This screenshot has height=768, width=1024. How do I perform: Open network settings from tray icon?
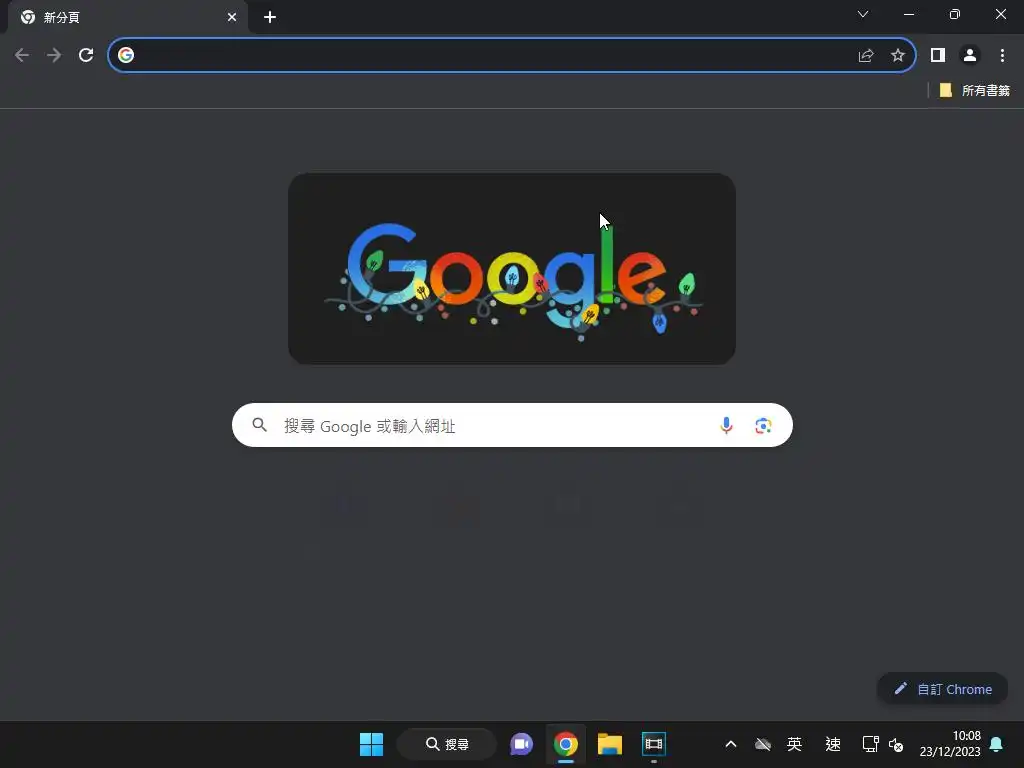pyautogui.click(x=871, y=744)
